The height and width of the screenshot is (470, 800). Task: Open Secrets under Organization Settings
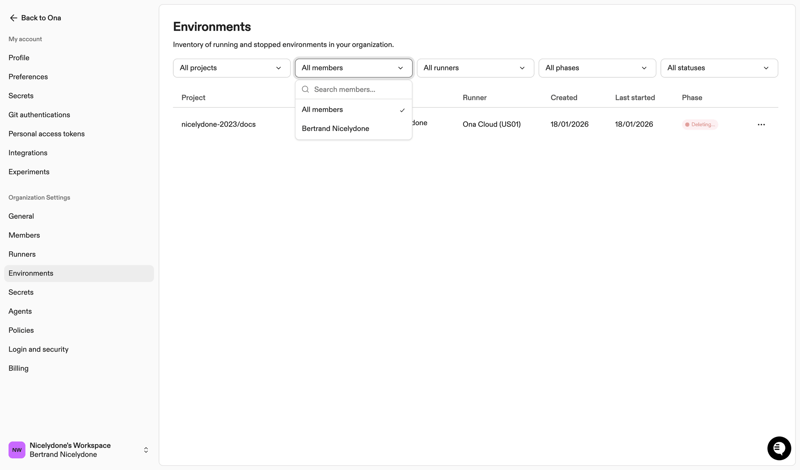[79, 292]
